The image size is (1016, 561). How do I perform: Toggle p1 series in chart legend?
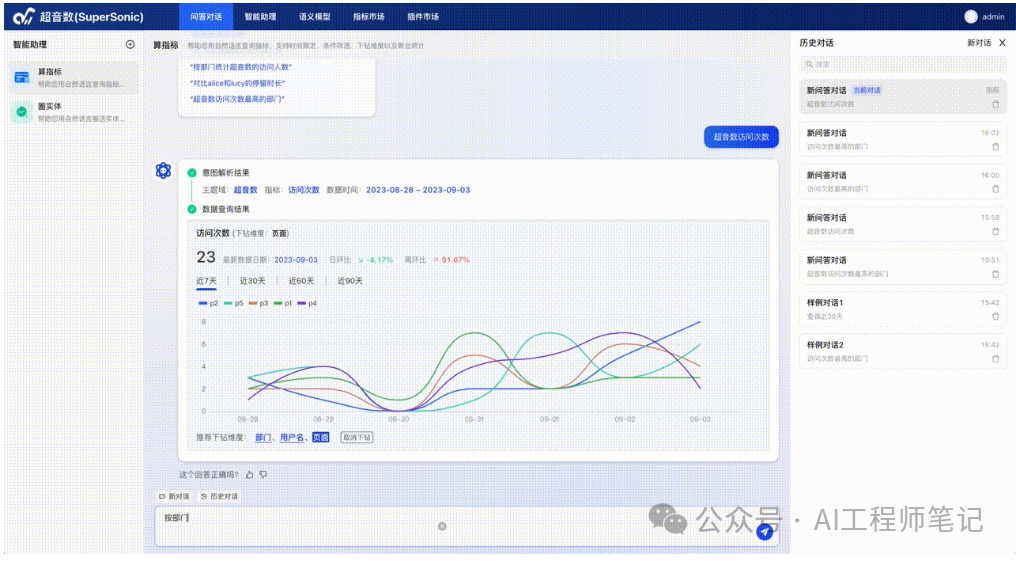point(283,303)
